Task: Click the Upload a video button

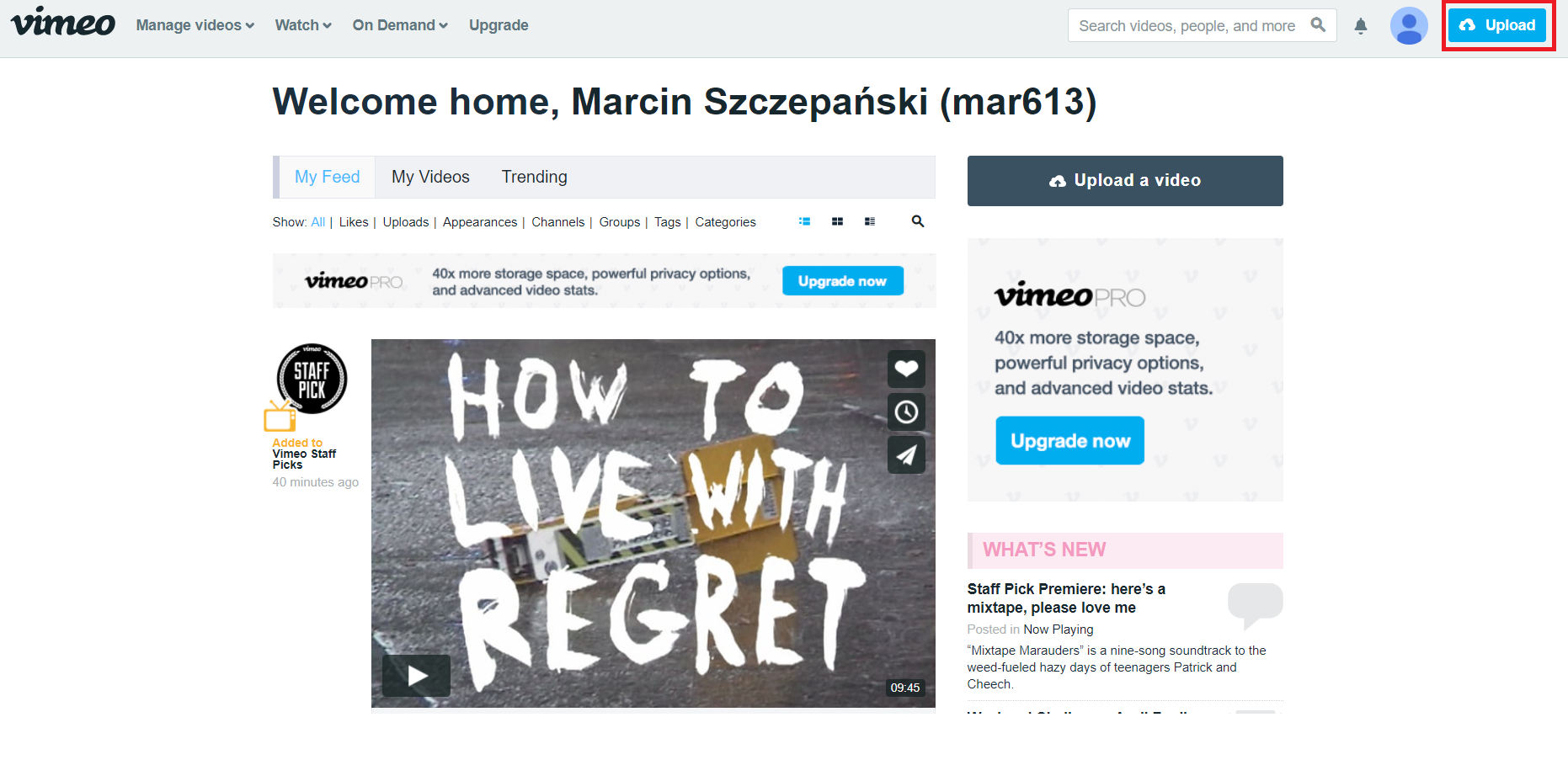Action: click(x=1125, y=181)
